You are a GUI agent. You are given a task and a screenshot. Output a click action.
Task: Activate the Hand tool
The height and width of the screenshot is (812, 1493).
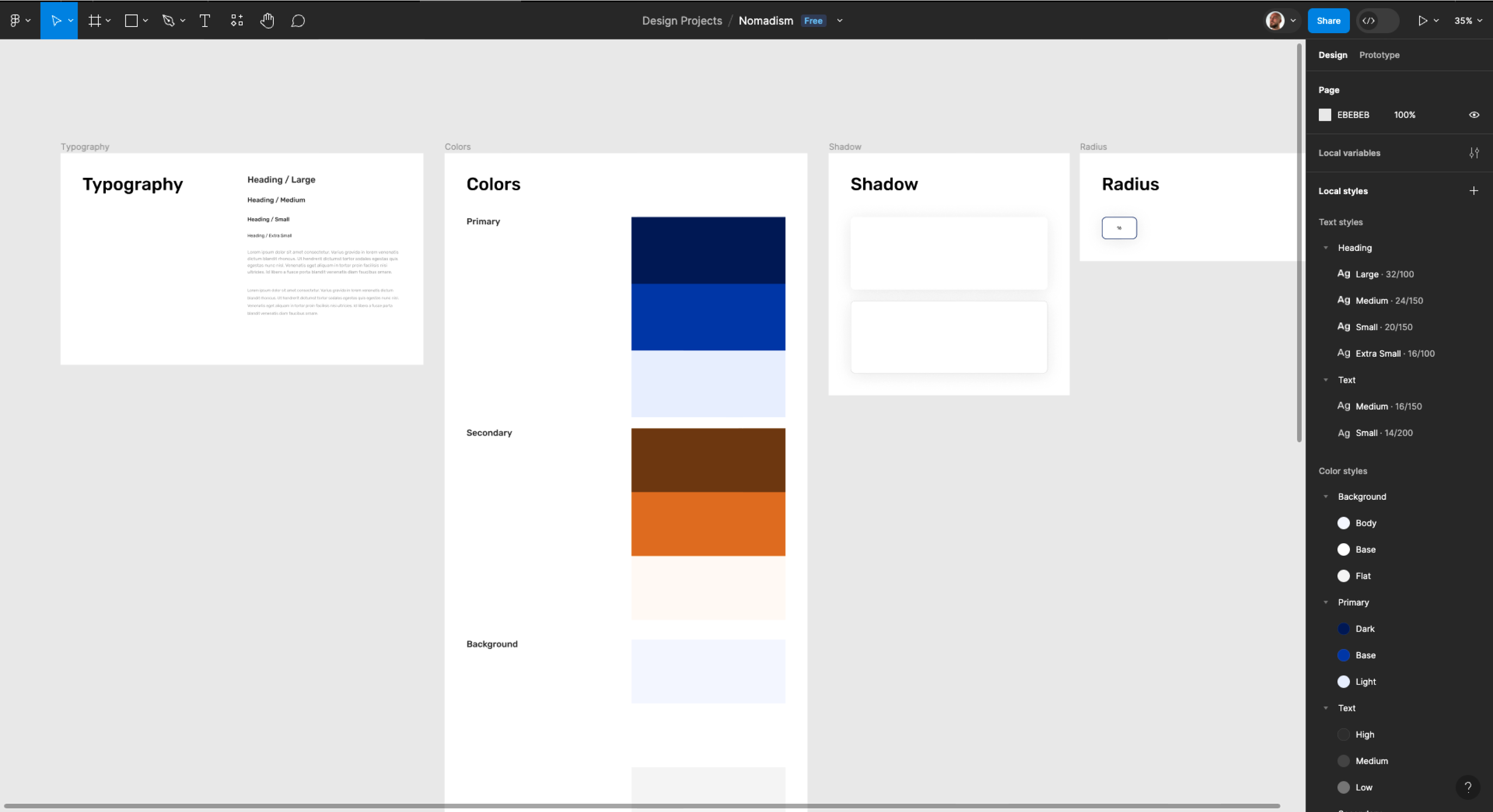(267, 21)
